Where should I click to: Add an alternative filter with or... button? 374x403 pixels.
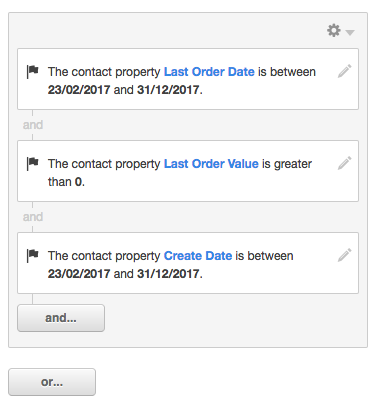[52, 382]
